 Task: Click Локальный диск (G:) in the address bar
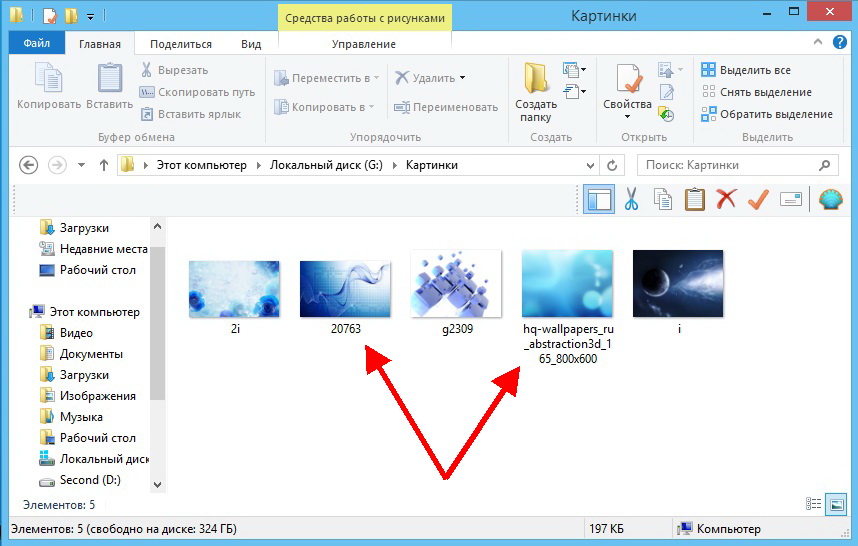(326, 165)
